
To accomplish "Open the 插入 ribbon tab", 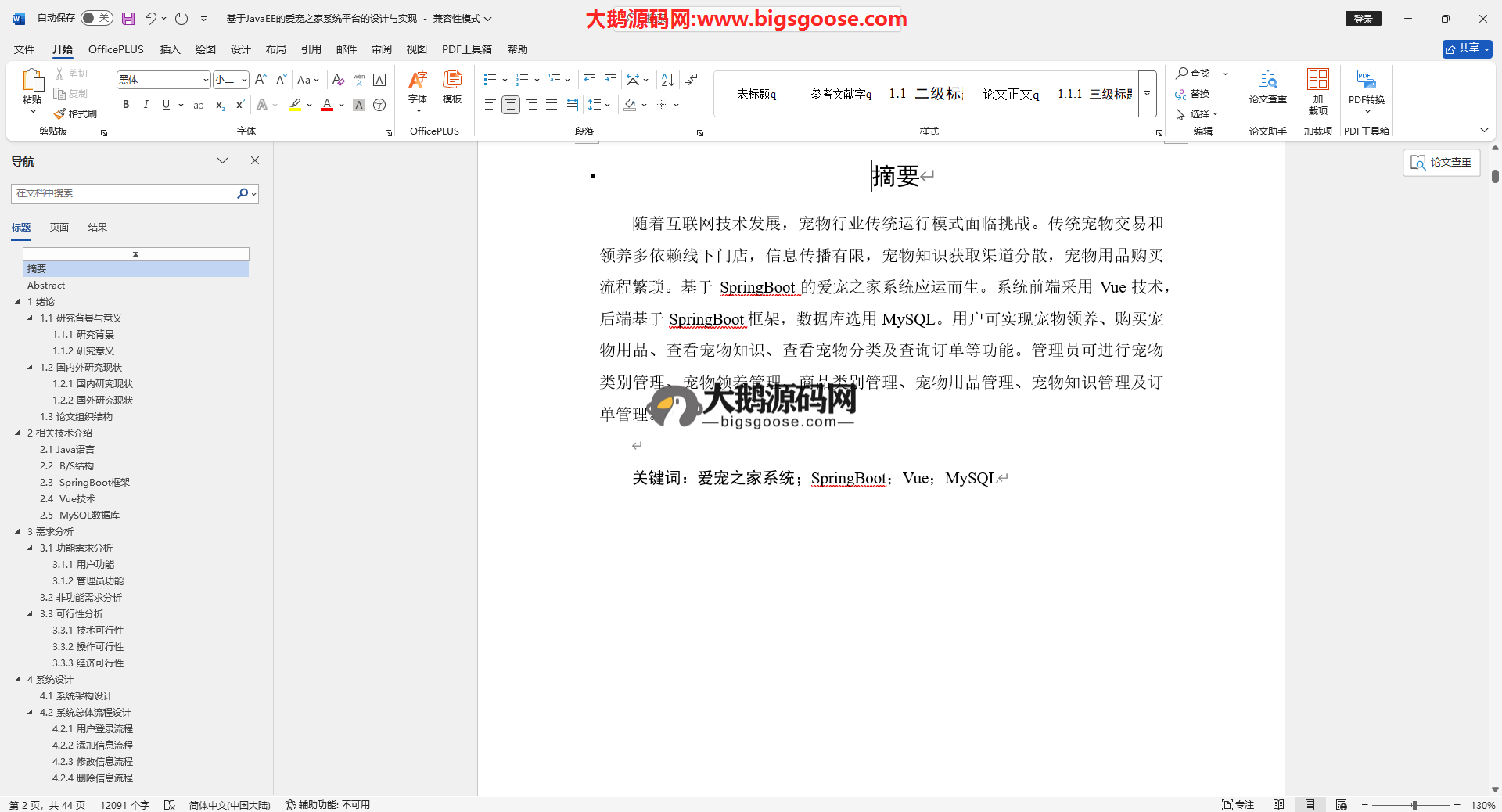I will pyautogui.click(x=170, y=49).
